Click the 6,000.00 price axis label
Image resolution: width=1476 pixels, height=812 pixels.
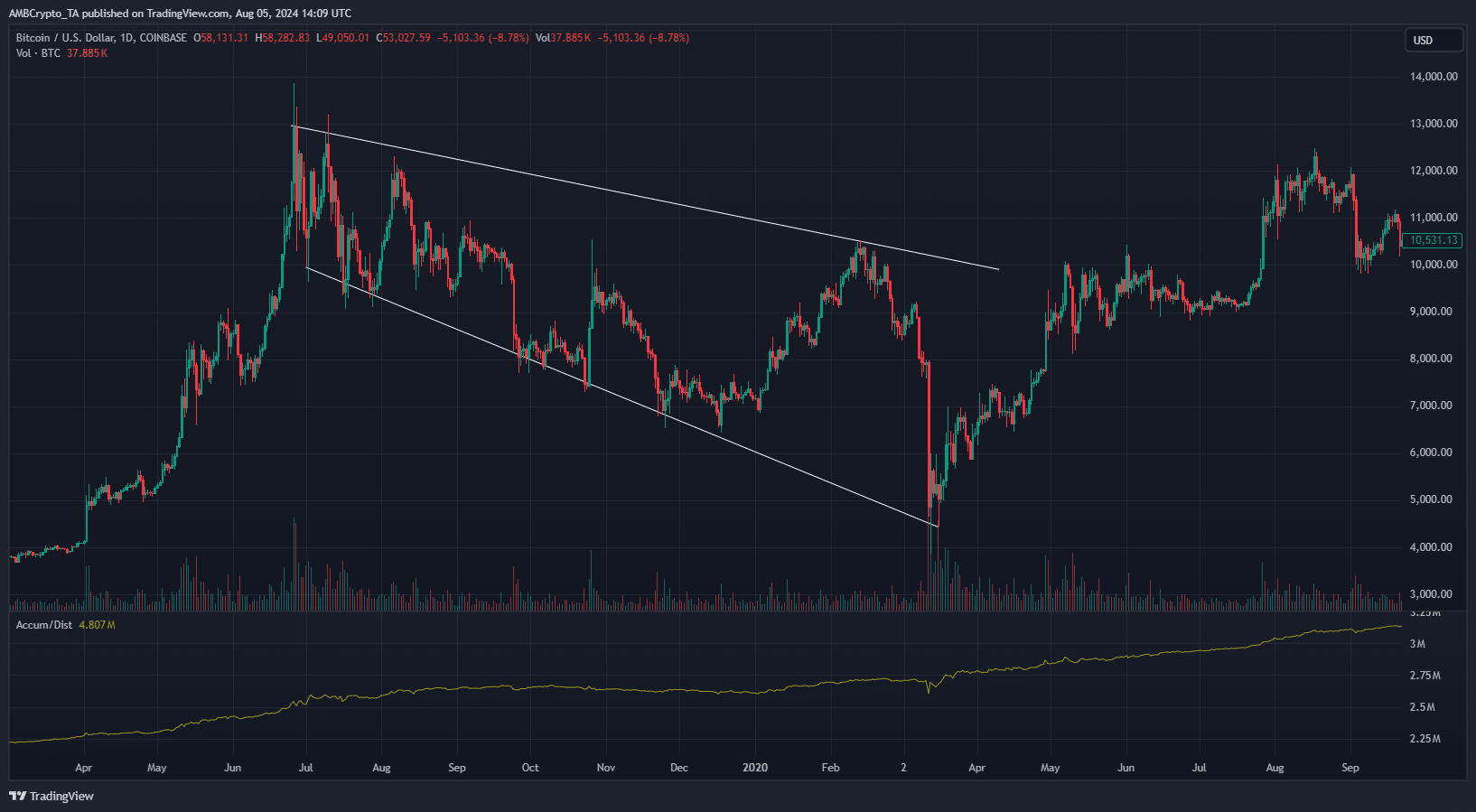(x=1431, y=453)
